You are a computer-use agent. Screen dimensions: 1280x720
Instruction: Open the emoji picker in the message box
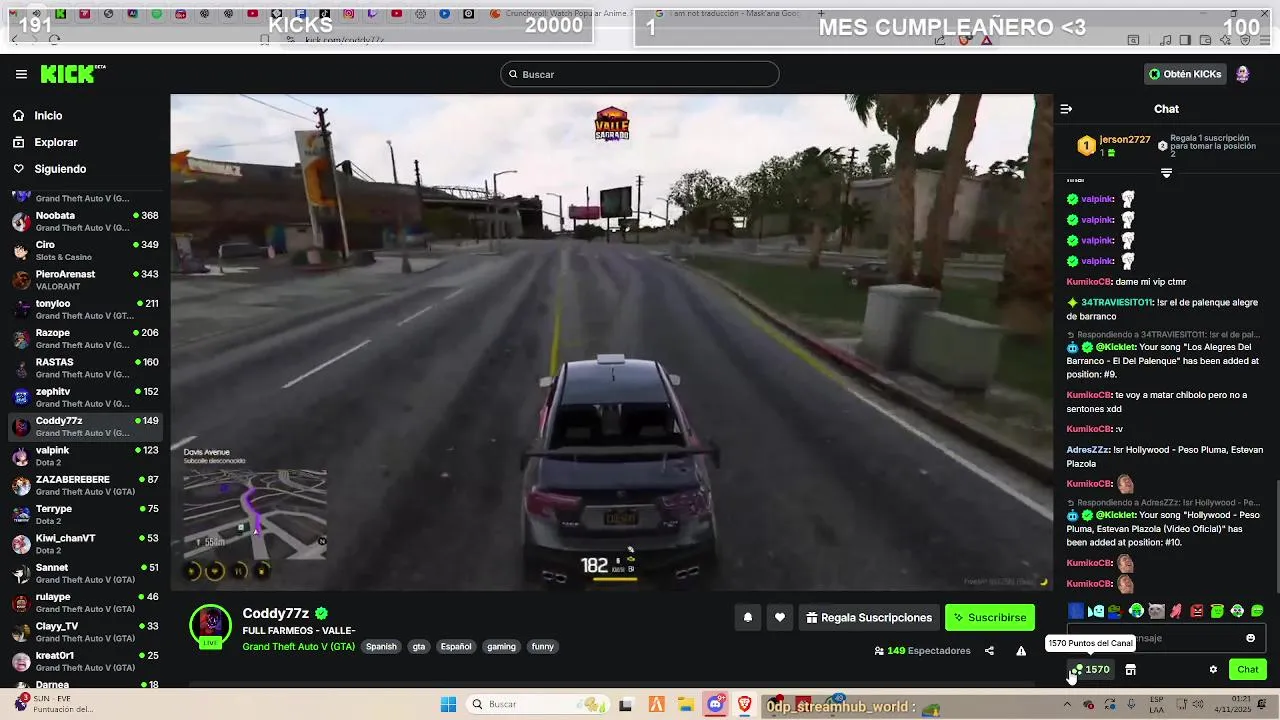coord(1250,638)
